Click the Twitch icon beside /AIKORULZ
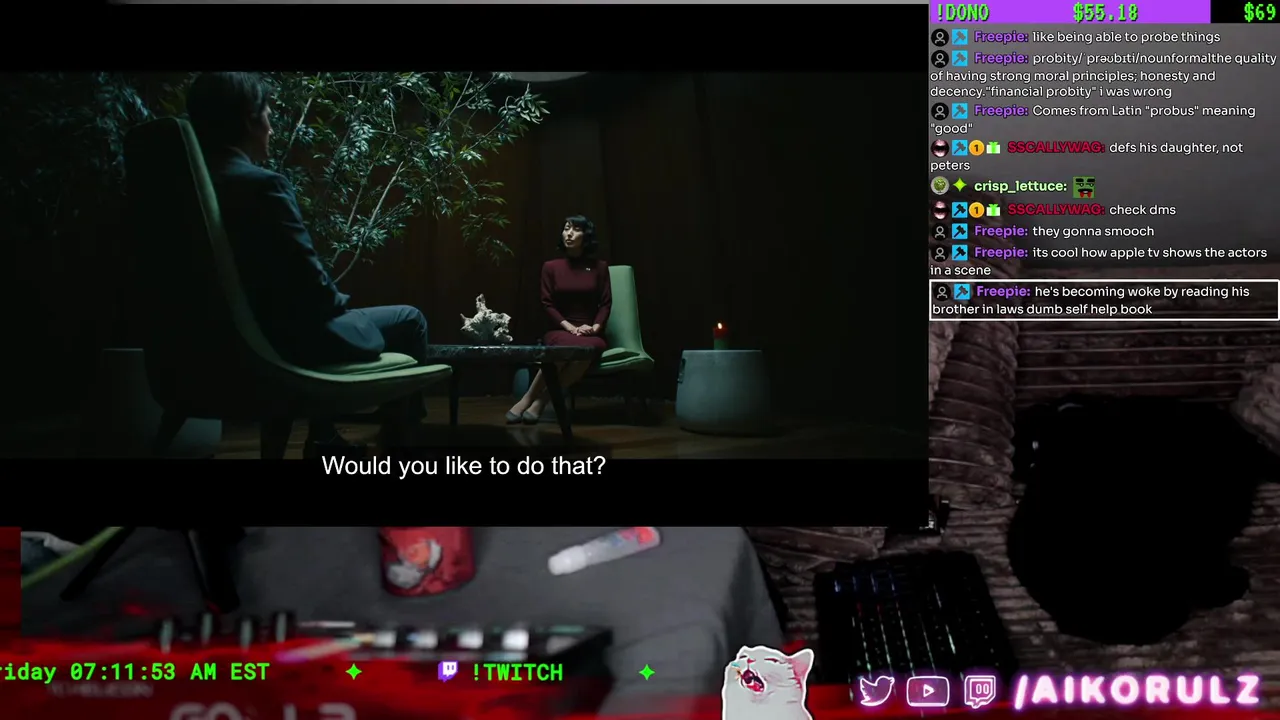 coord(980,691)
